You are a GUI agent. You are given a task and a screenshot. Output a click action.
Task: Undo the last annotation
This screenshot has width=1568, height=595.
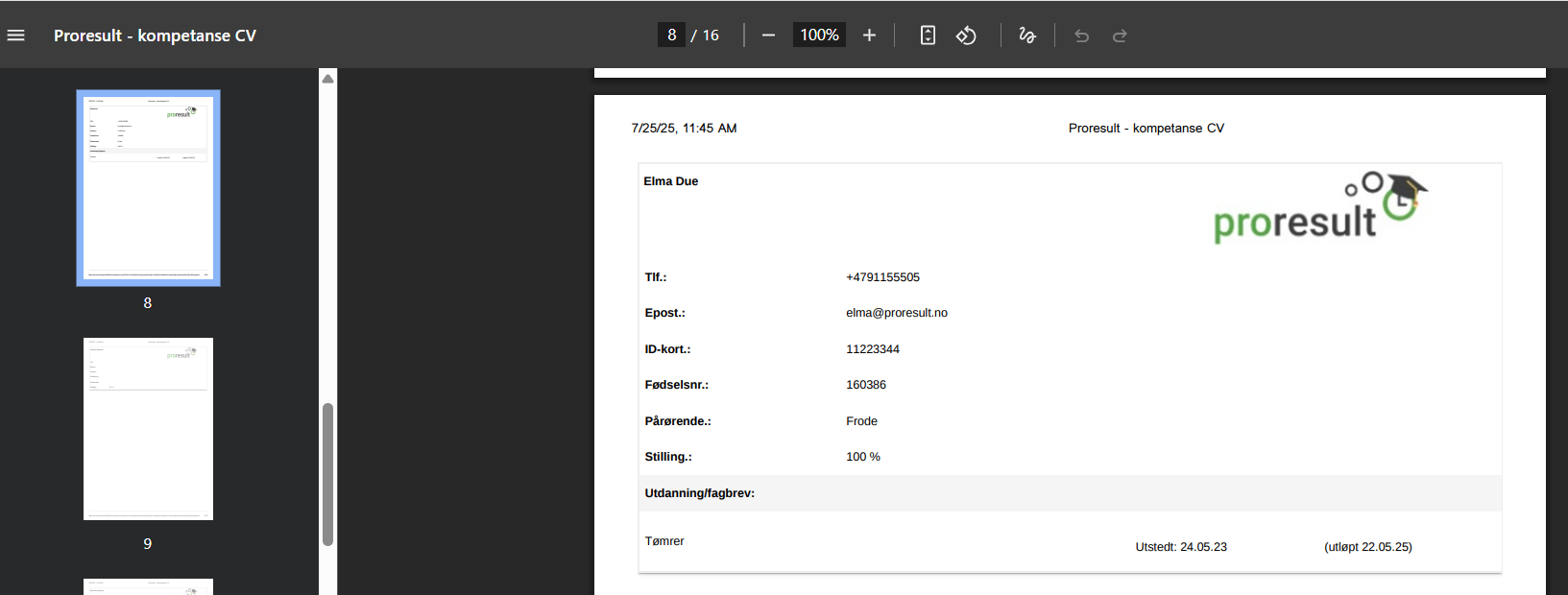[x=1082, y=36]
